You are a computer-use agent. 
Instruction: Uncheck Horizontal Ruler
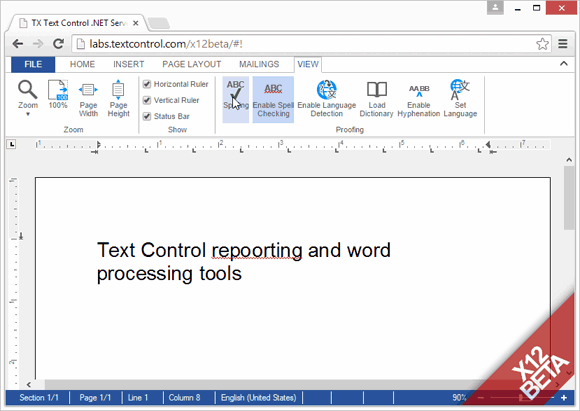click(147, 84)
